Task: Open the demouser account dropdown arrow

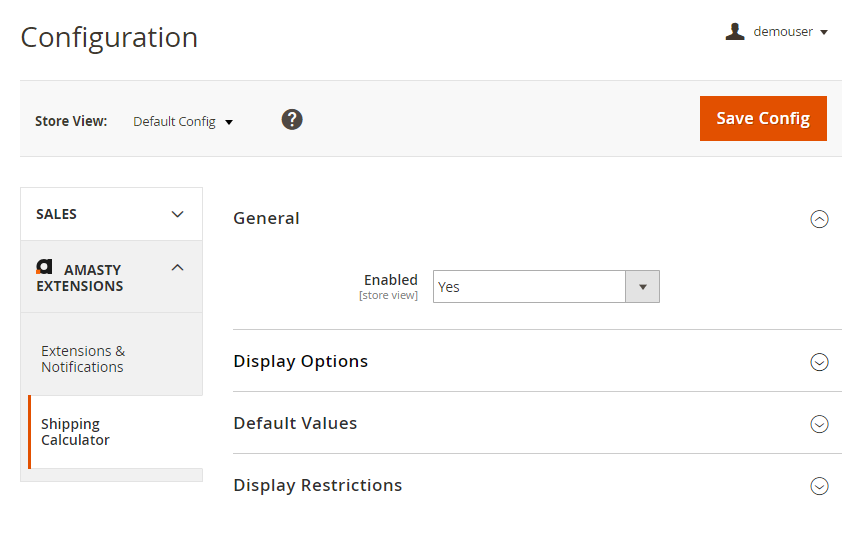Action: (x=824, y=33)
